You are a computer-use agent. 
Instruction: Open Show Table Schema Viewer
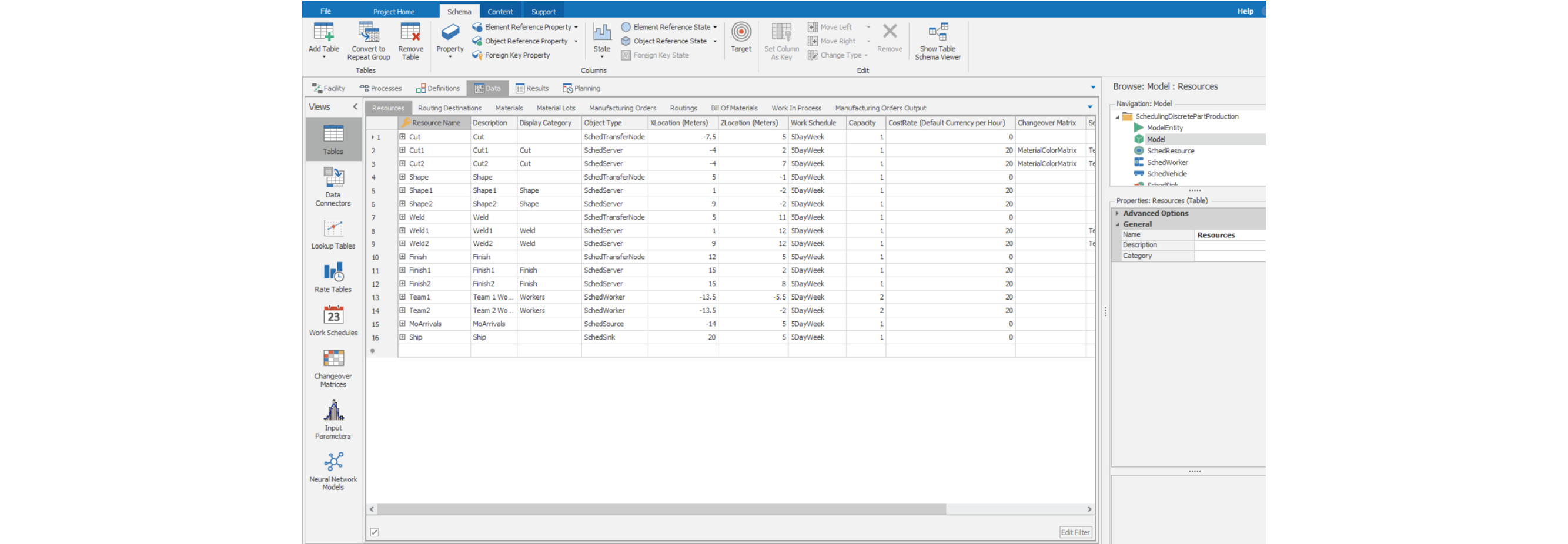coord(937,32)
